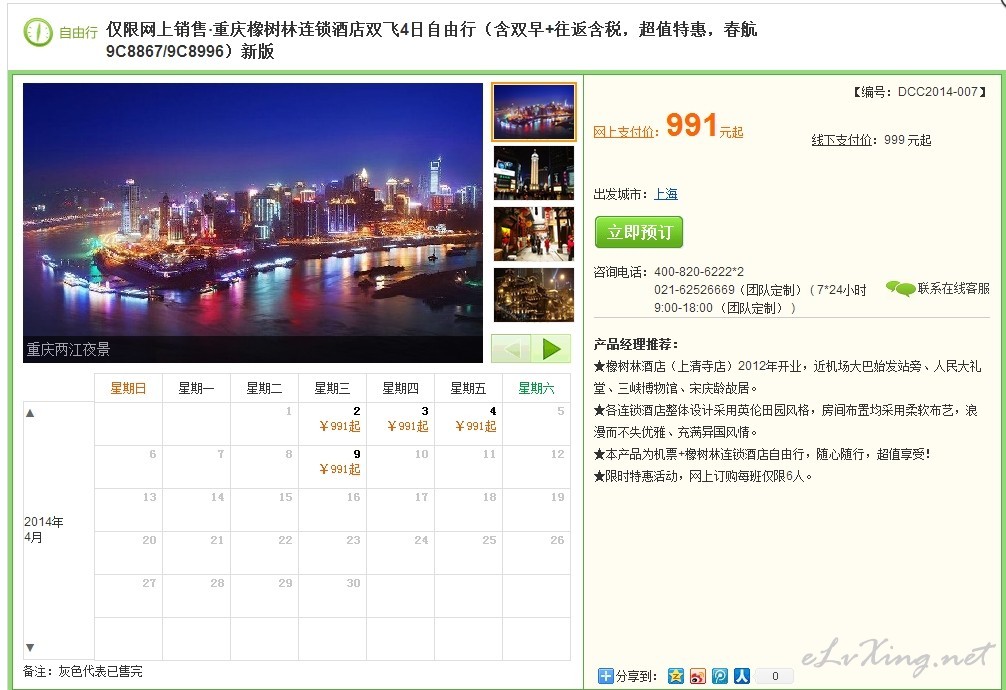
Task: Click the 星期一 calendar column header
Action: point(196,388)
